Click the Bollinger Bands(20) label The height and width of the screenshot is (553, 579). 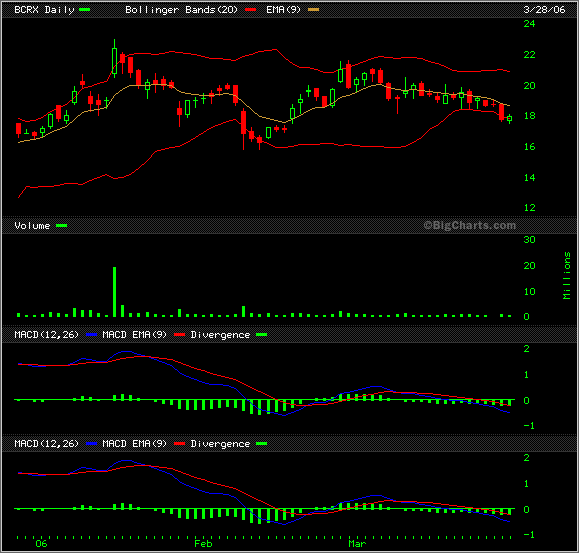coord(181,10)
